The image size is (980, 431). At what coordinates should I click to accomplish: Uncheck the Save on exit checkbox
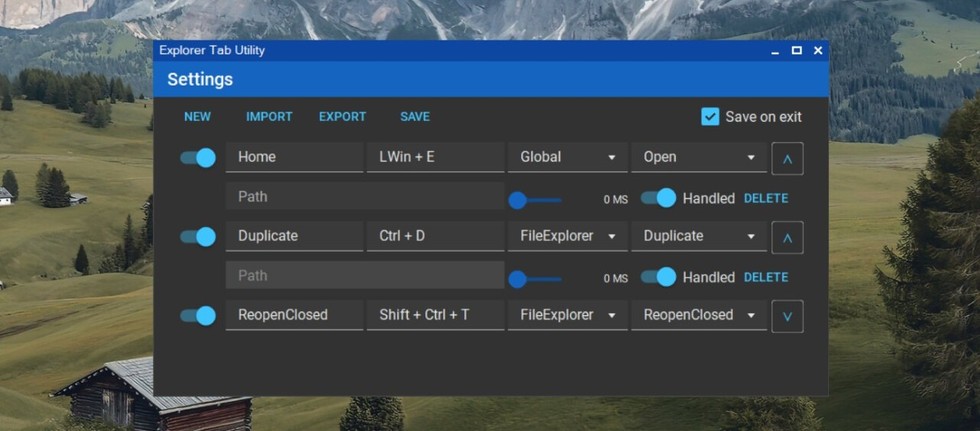coord(710,117)
